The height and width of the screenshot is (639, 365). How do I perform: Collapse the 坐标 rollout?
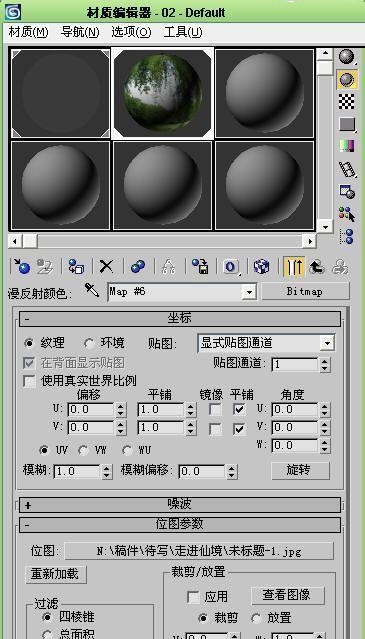click(x=180, y=319)
